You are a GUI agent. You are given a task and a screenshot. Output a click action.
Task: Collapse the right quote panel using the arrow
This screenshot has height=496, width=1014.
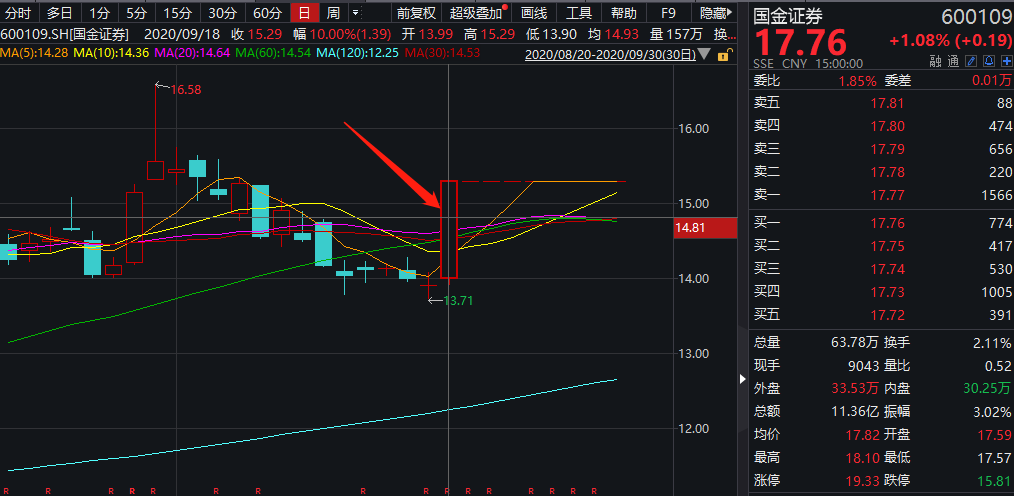tap(741, 379)
